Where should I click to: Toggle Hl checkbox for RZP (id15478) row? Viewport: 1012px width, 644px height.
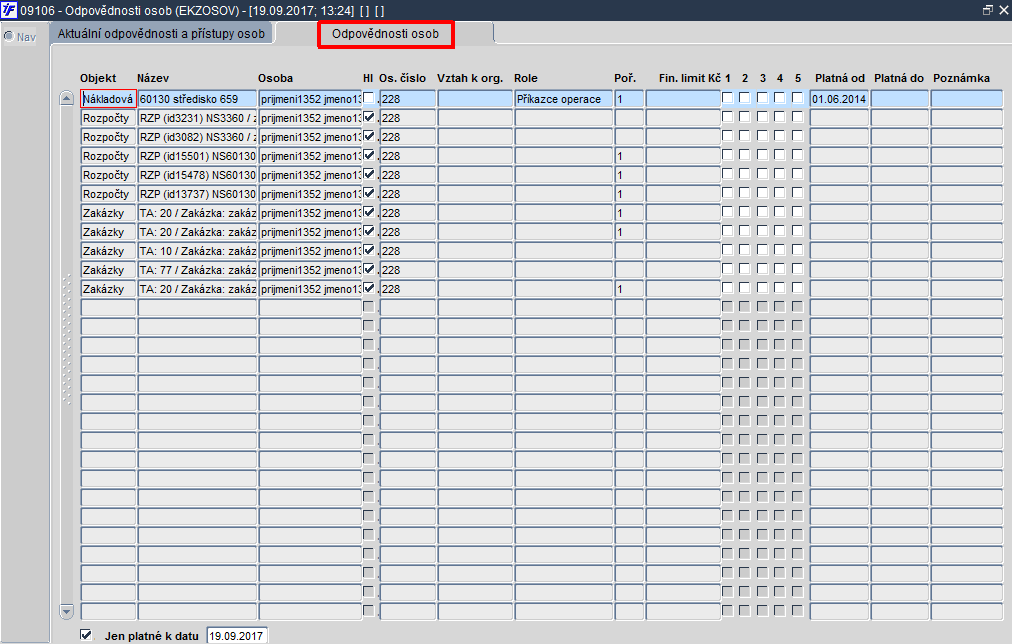click(369, 174)
